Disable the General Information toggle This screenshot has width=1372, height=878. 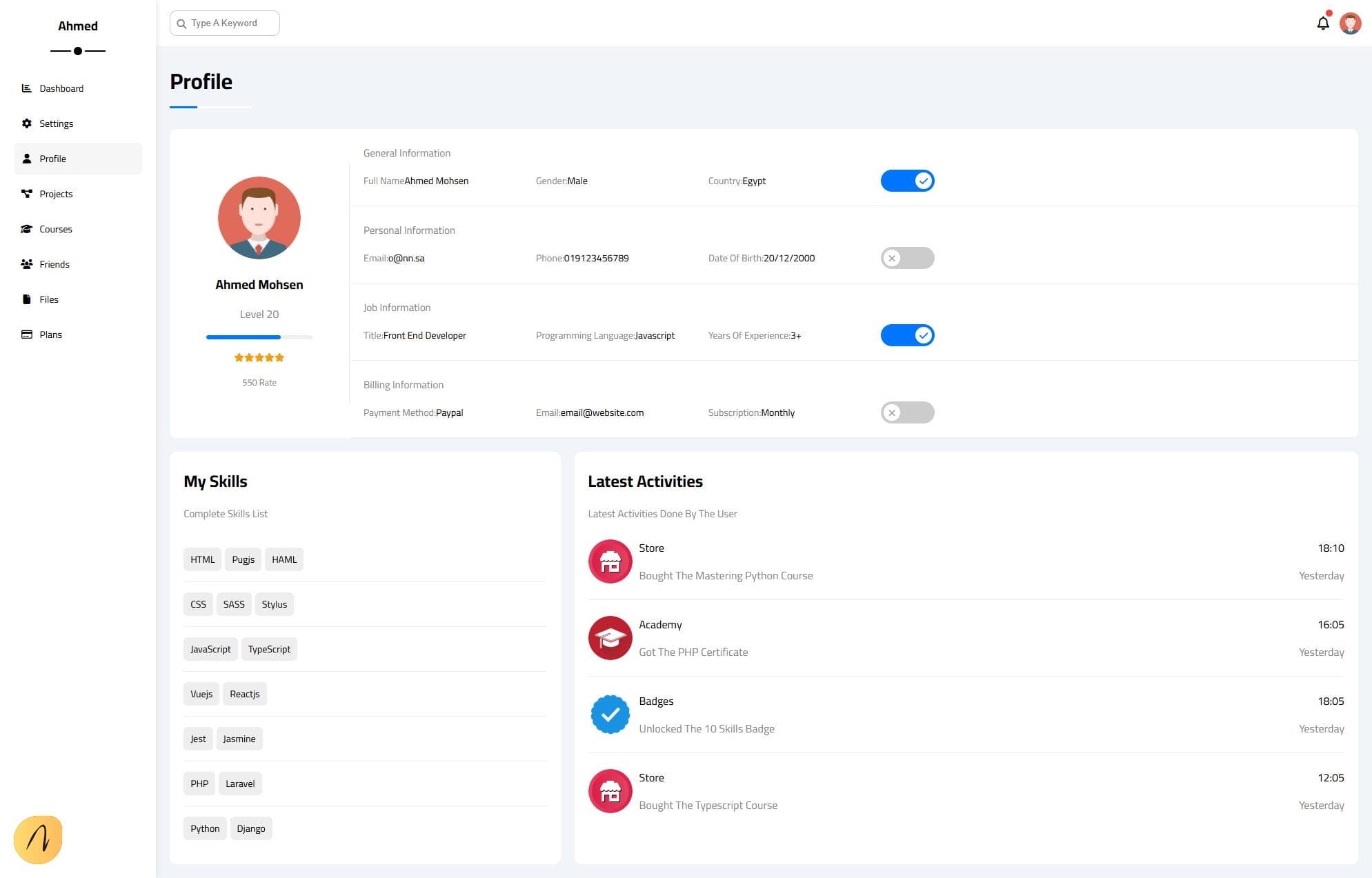(x=907, y=181)
